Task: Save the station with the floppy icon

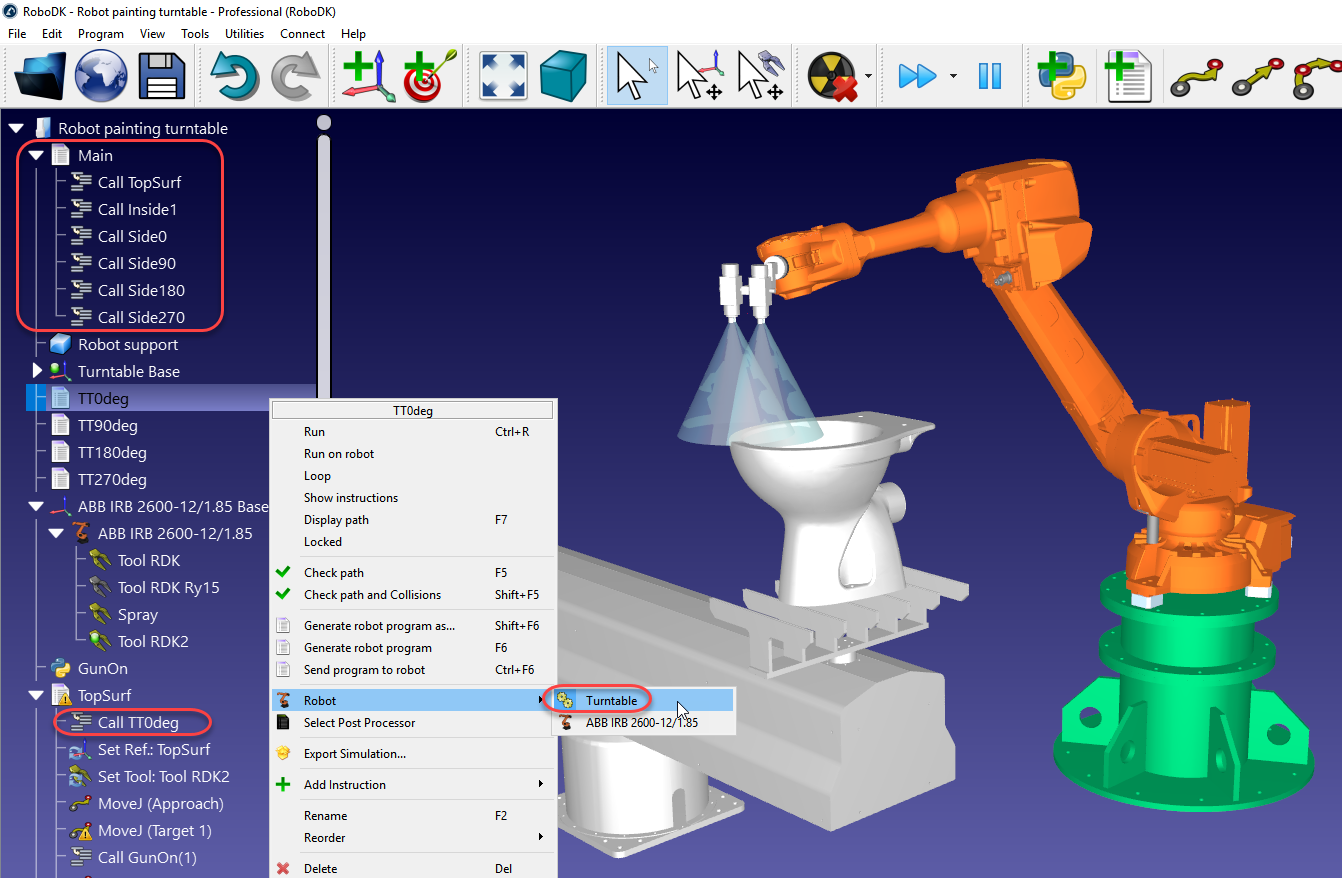Action: 162,76
